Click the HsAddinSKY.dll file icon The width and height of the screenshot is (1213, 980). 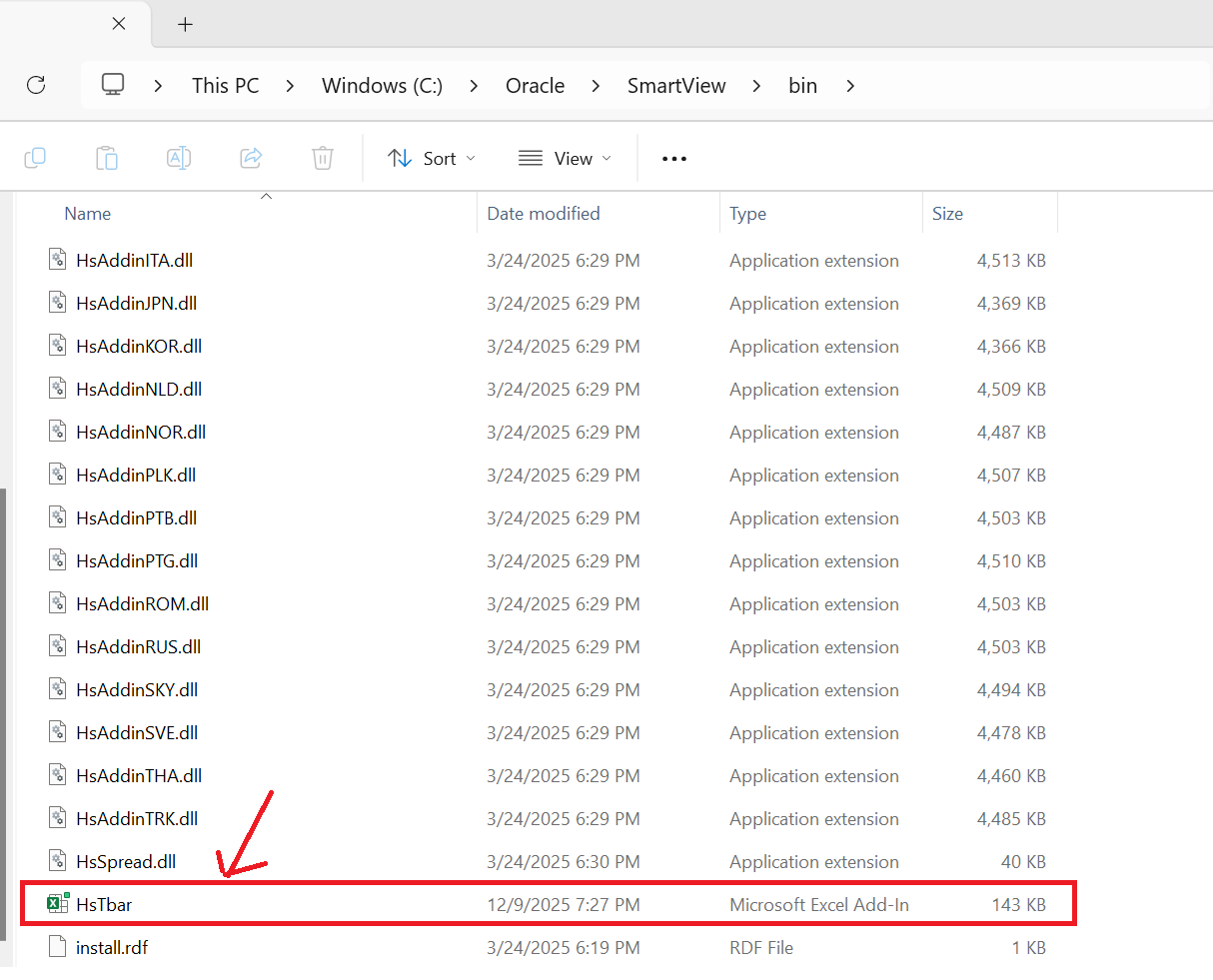click(58, 689)
